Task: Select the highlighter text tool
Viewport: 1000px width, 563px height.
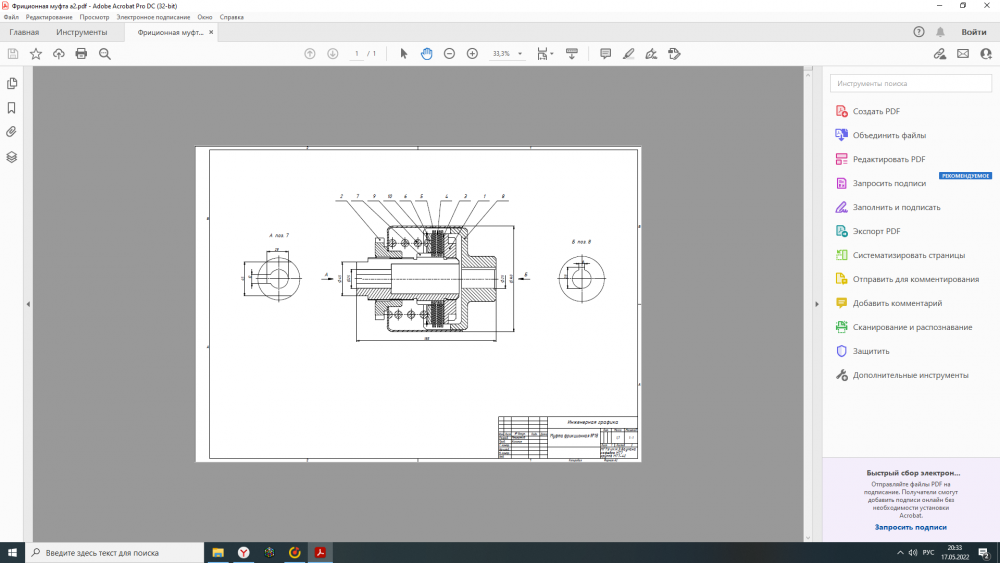Action: (x=628, y=53)
